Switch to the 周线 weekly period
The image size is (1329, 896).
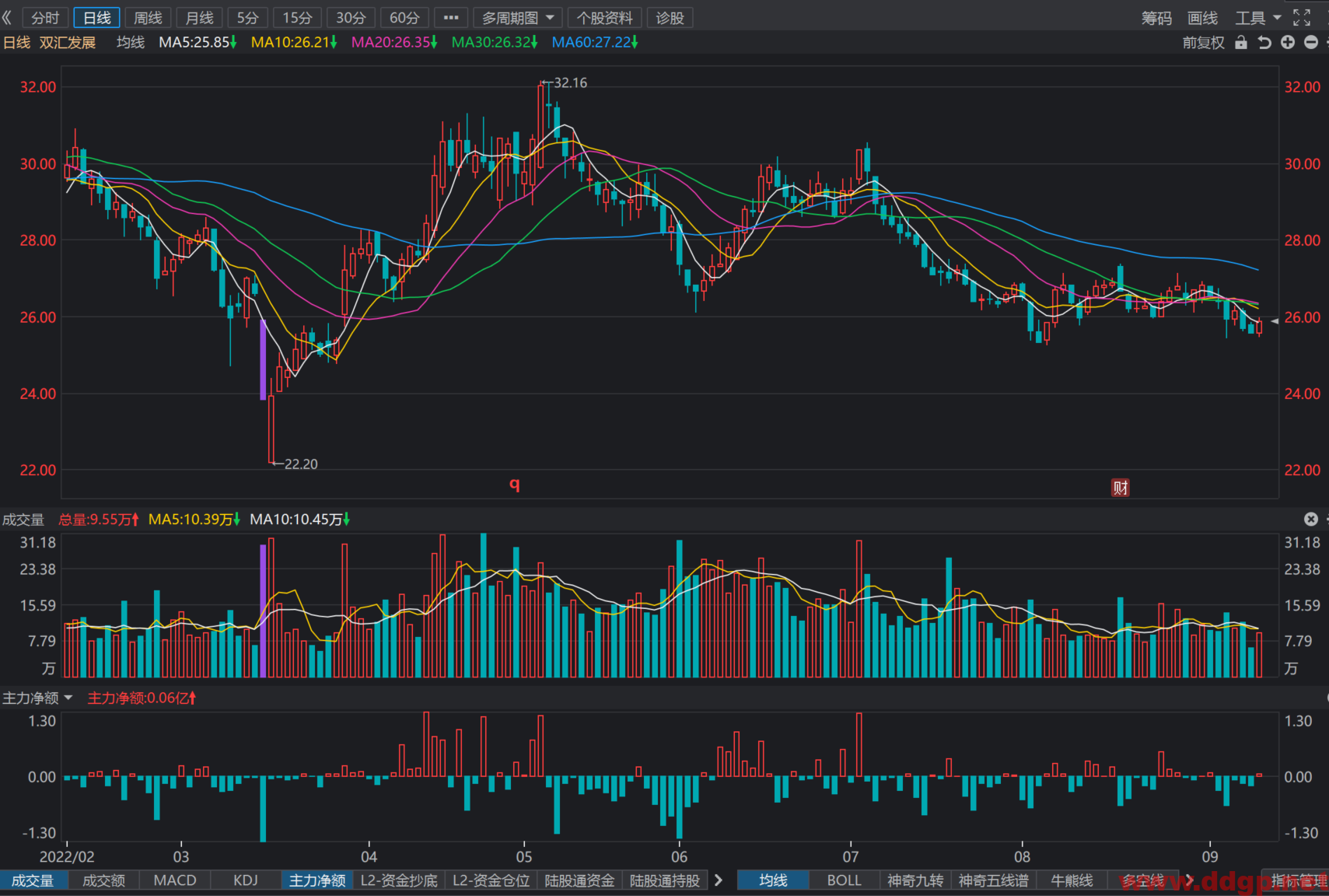pyautogui.click(x=148, y=17)
